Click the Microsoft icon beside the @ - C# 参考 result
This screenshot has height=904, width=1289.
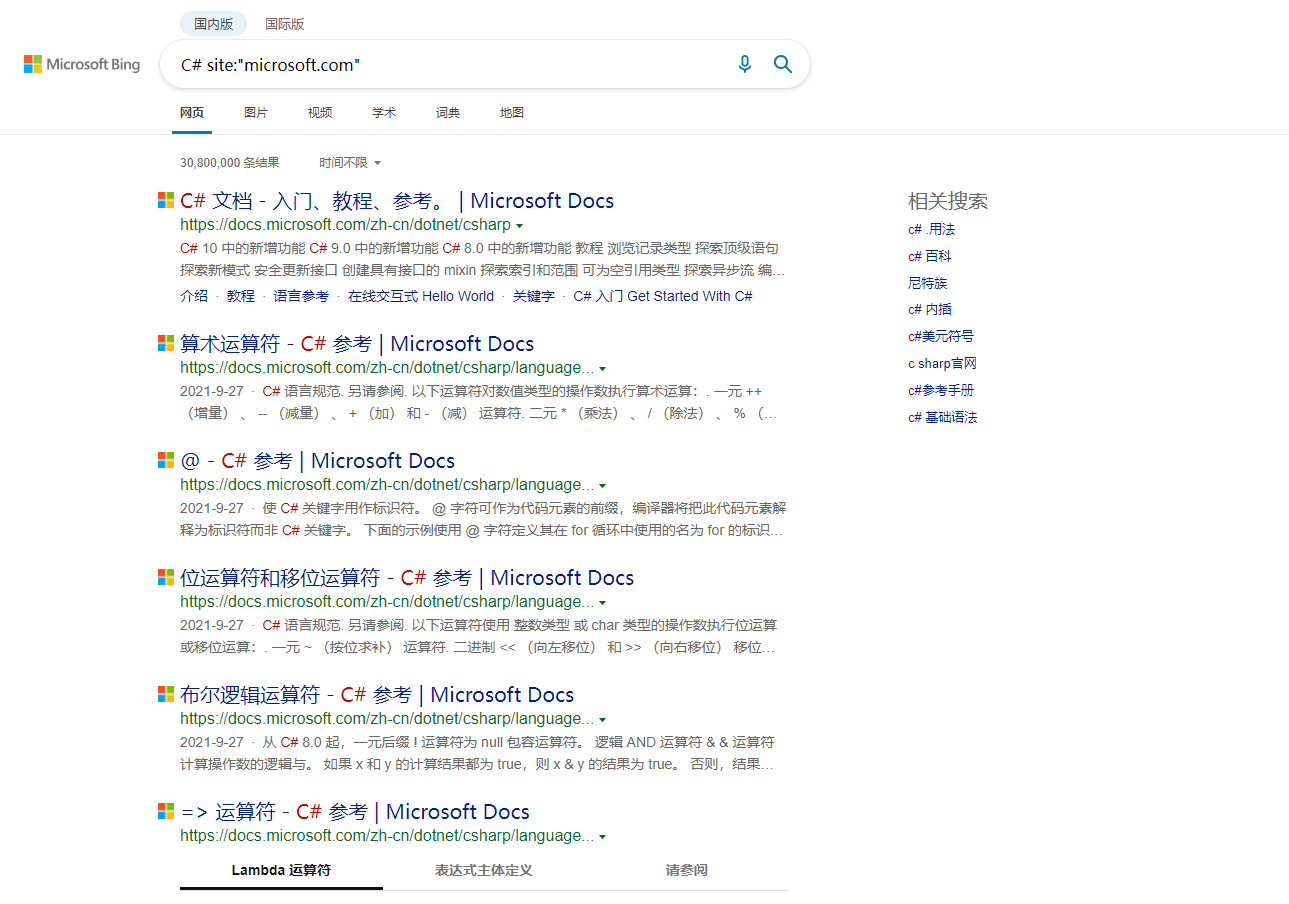click(165, 459)
